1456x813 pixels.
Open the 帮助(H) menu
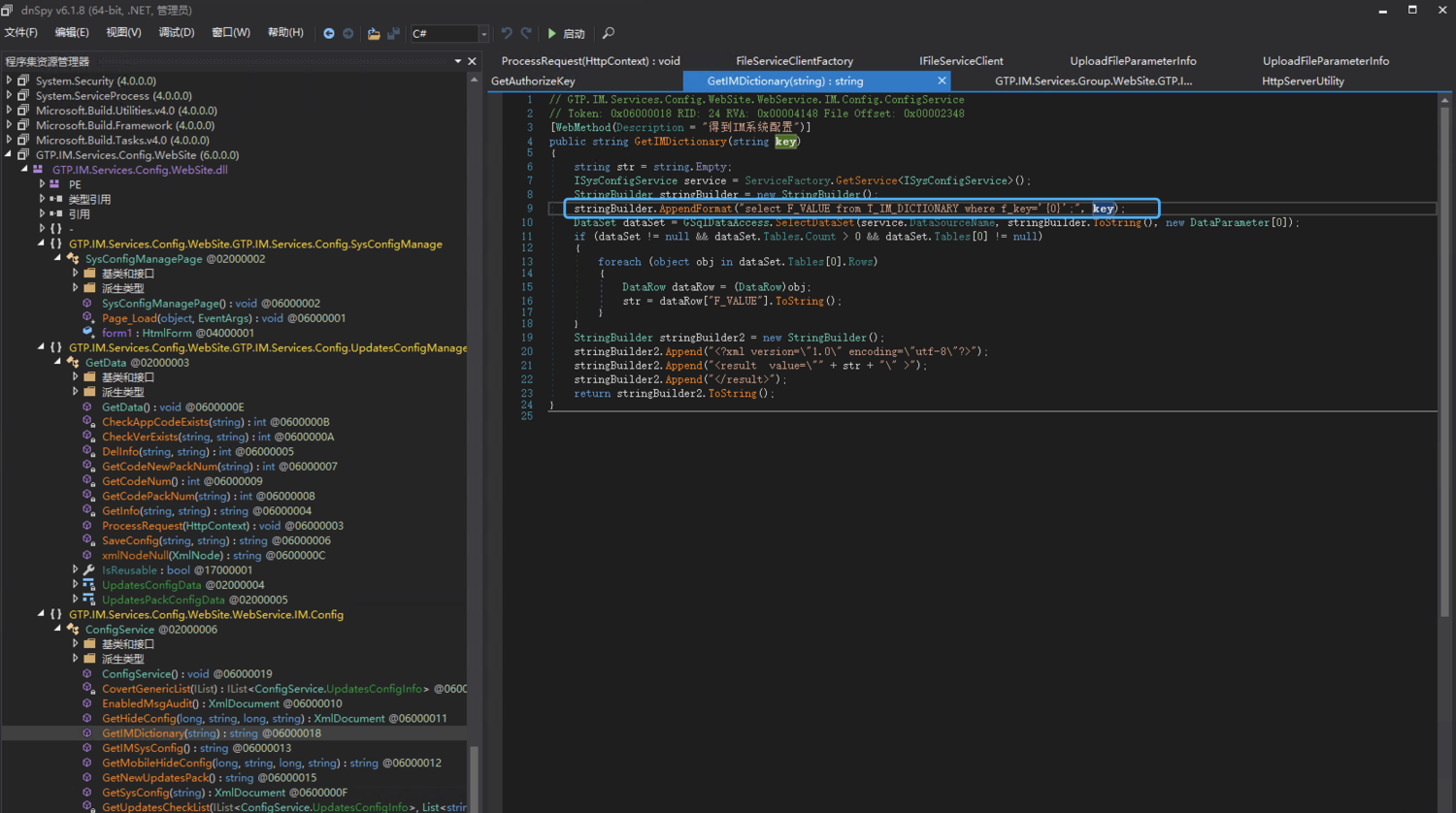[285, 33]
